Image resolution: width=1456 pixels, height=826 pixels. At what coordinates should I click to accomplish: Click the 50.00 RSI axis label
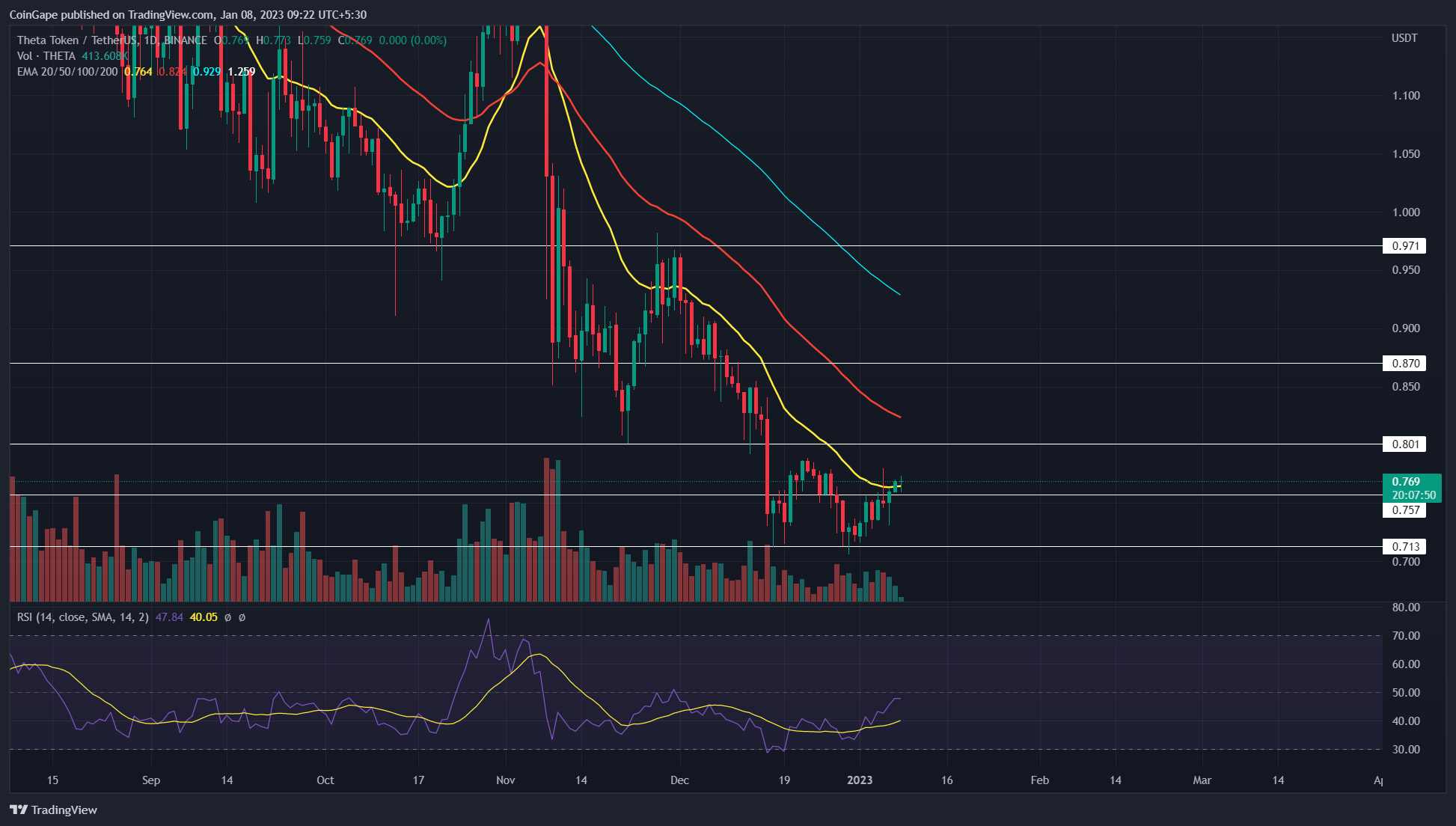click(1406, 693)
